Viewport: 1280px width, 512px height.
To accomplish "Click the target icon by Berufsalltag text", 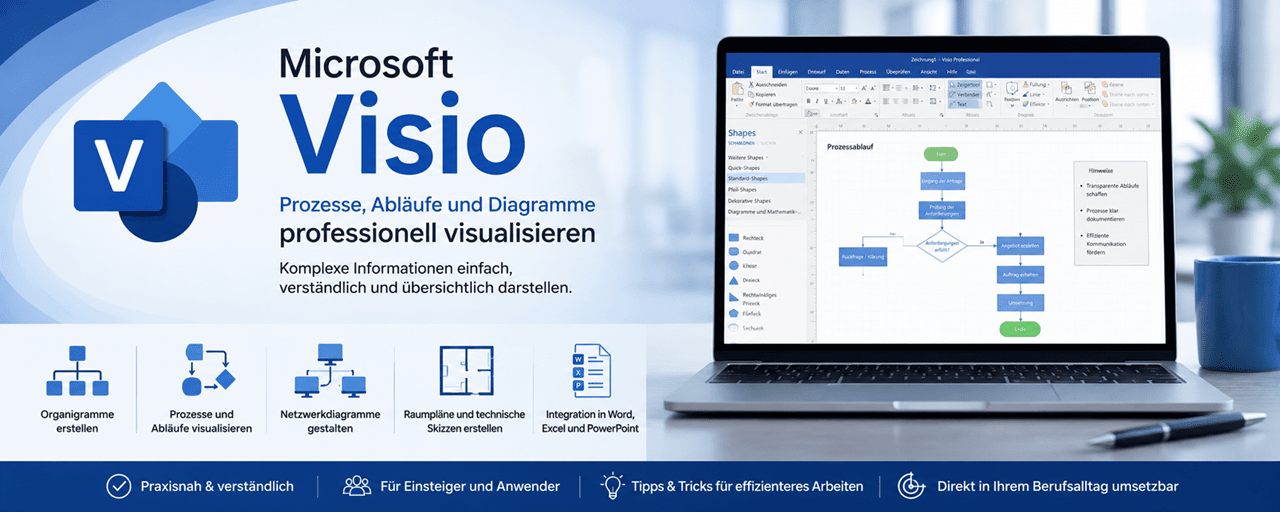I will tap(910, 486).
